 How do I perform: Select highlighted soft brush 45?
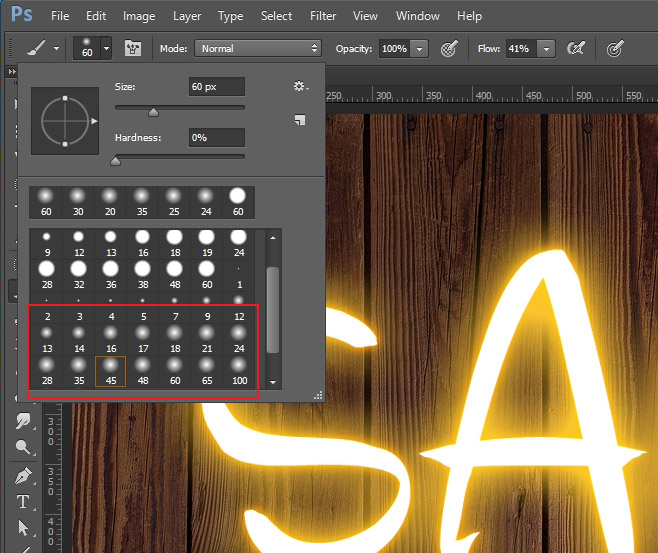tap(111, 372)
